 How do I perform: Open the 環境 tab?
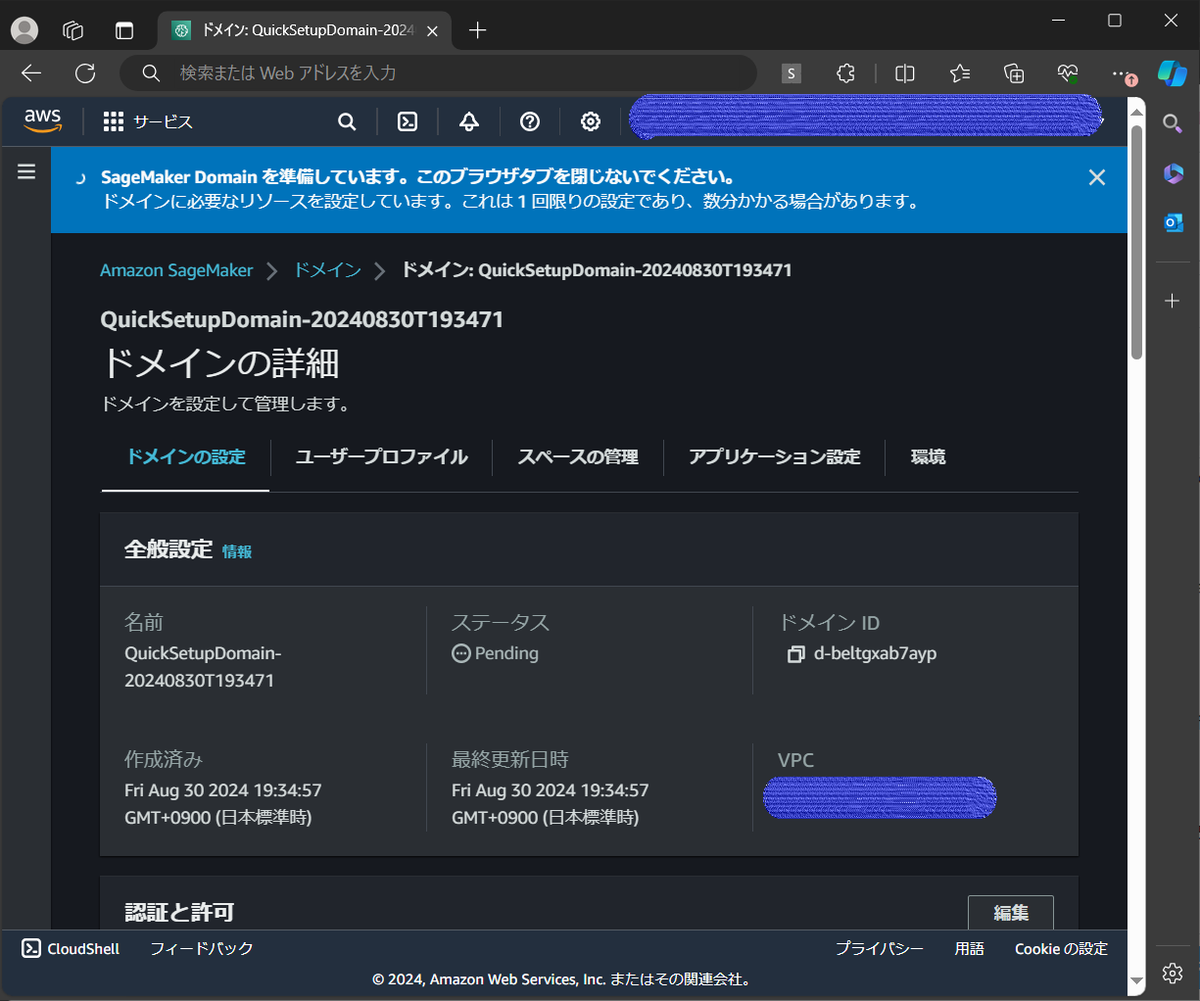point(928,457)
